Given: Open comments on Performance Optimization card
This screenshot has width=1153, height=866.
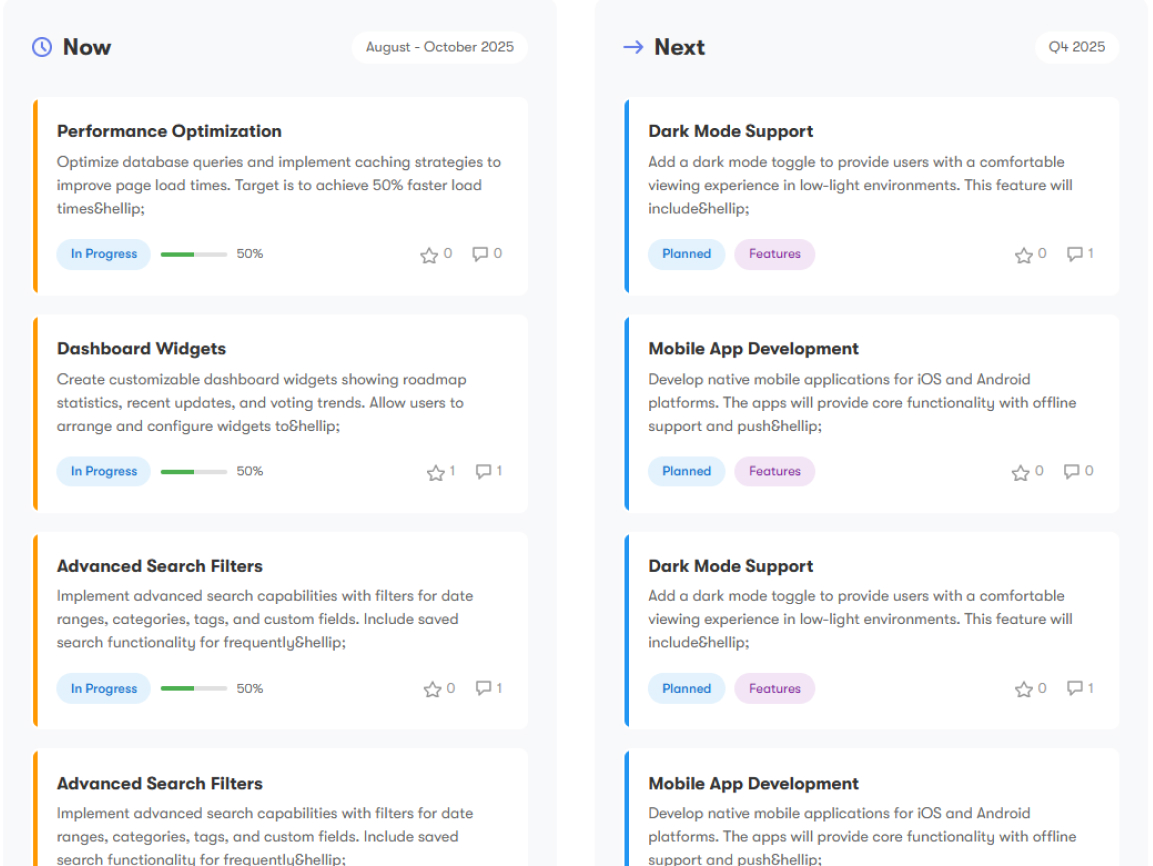Looking at the screenshot, I should [x=480, y=254].
